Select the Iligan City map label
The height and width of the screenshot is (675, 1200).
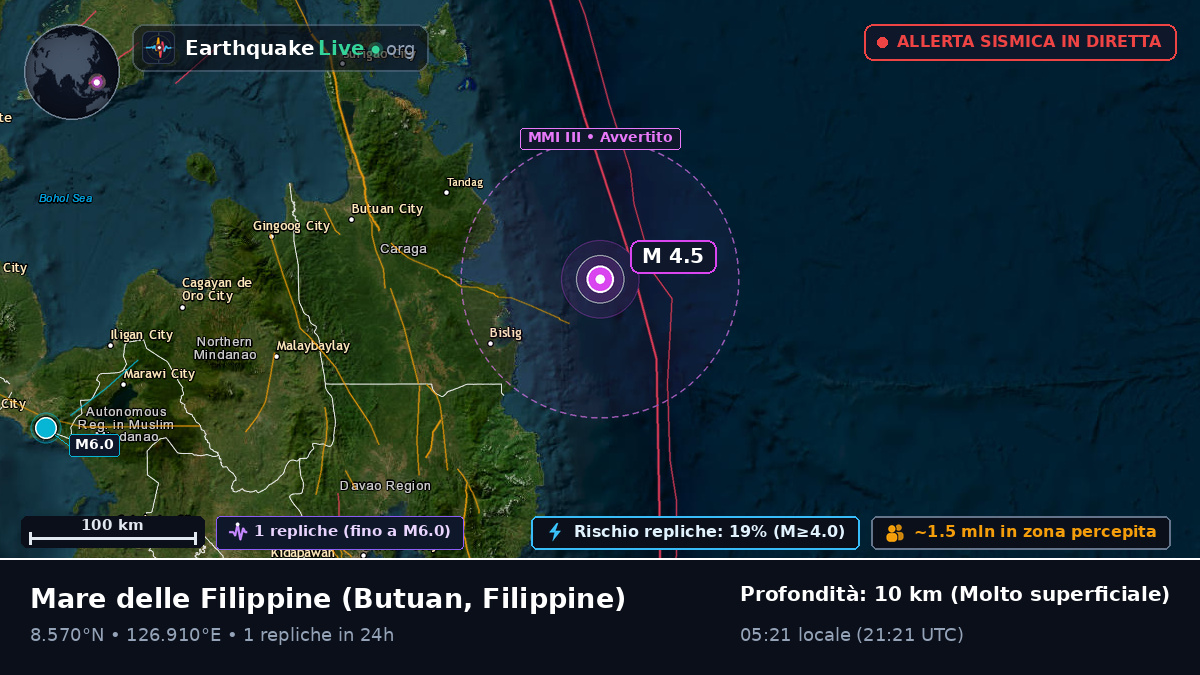click(x=141, y=335)
